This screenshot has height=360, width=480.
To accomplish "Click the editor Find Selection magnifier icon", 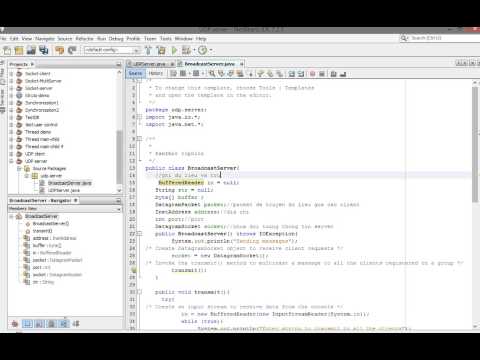I will pos(212,74).
